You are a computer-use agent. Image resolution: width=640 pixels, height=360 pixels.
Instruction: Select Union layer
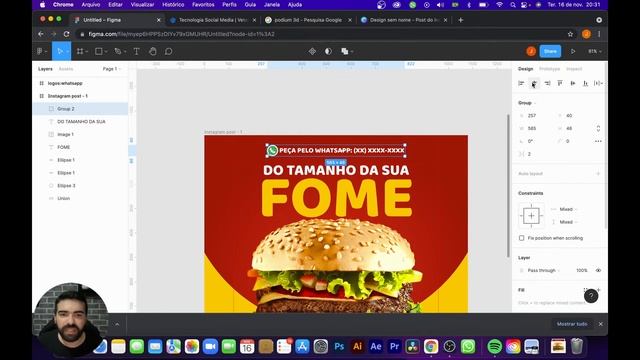click(x=80, y=198)
